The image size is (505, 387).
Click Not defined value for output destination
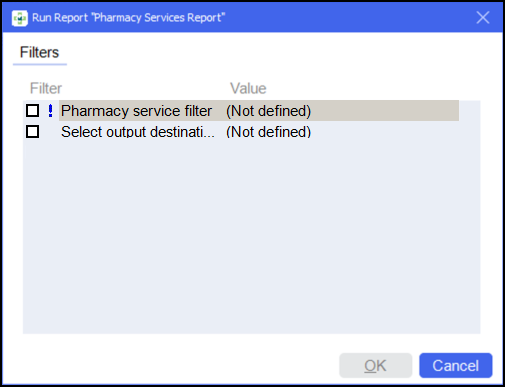point(268,132)
